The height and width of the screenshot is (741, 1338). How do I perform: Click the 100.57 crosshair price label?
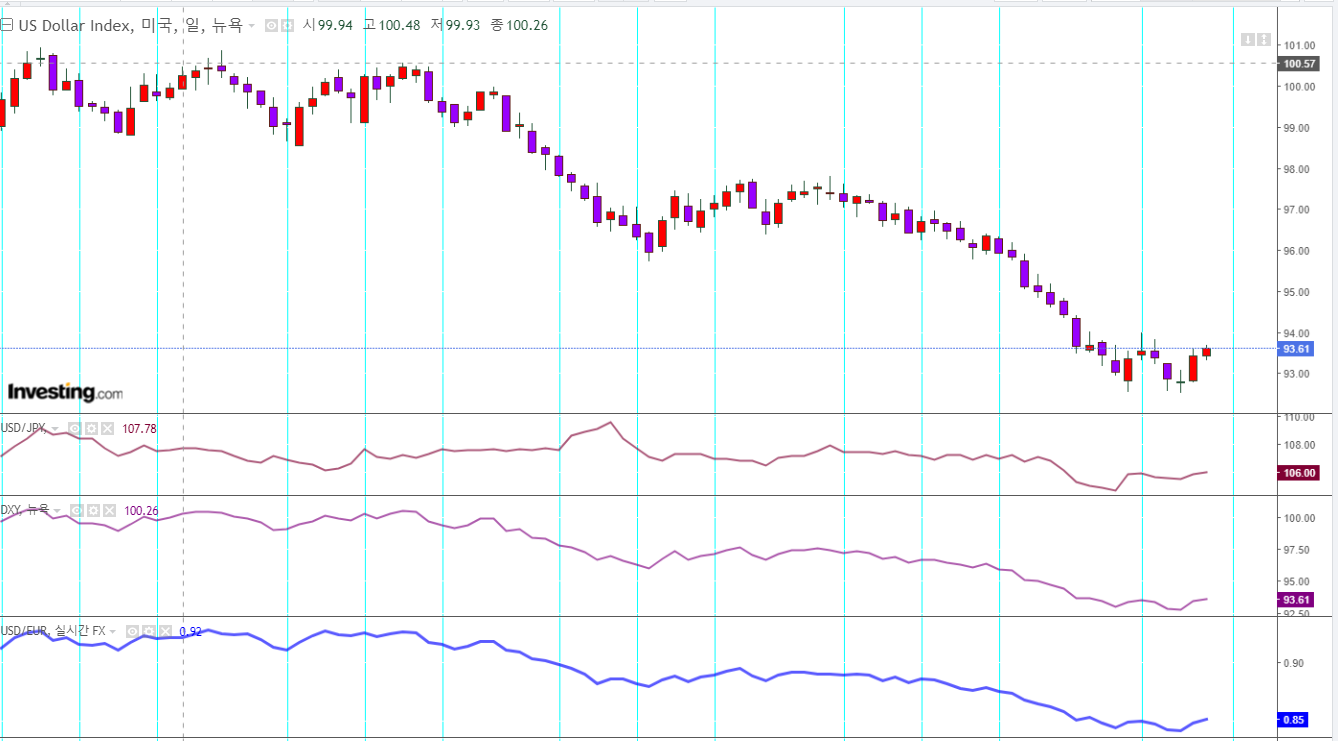point(1299,63)
